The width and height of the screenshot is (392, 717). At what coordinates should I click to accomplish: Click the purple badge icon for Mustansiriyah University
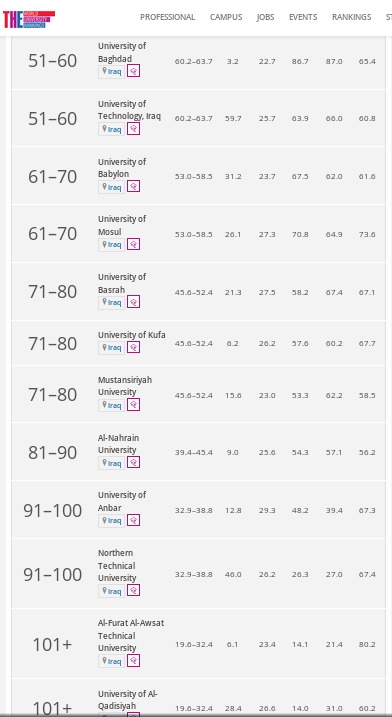pyautogui.click(x=133, y=405)
